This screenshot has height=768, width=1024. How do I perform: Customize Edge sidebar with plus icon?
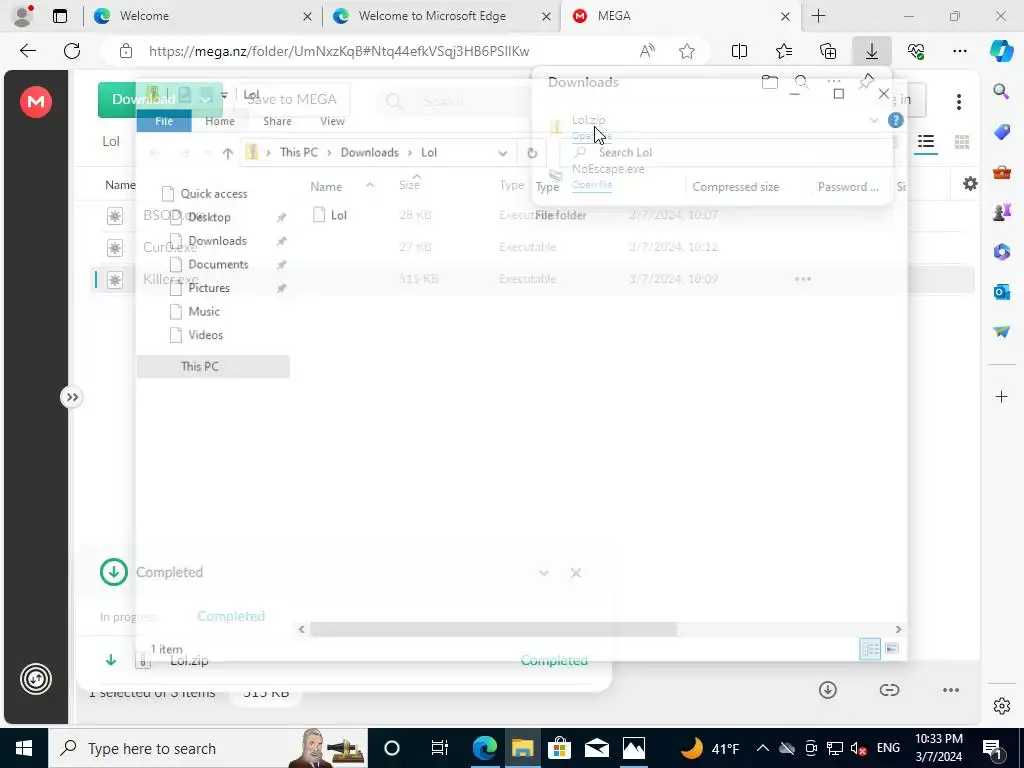[x=1001, y=396]
